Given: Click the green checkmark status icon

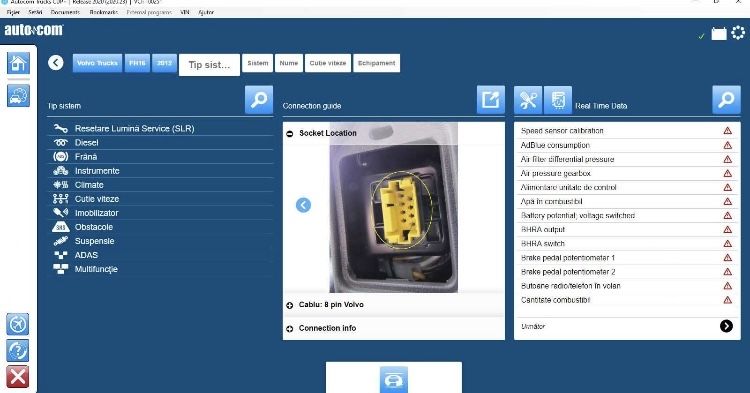Looking at the screenshot, I should tap(701, 36).
